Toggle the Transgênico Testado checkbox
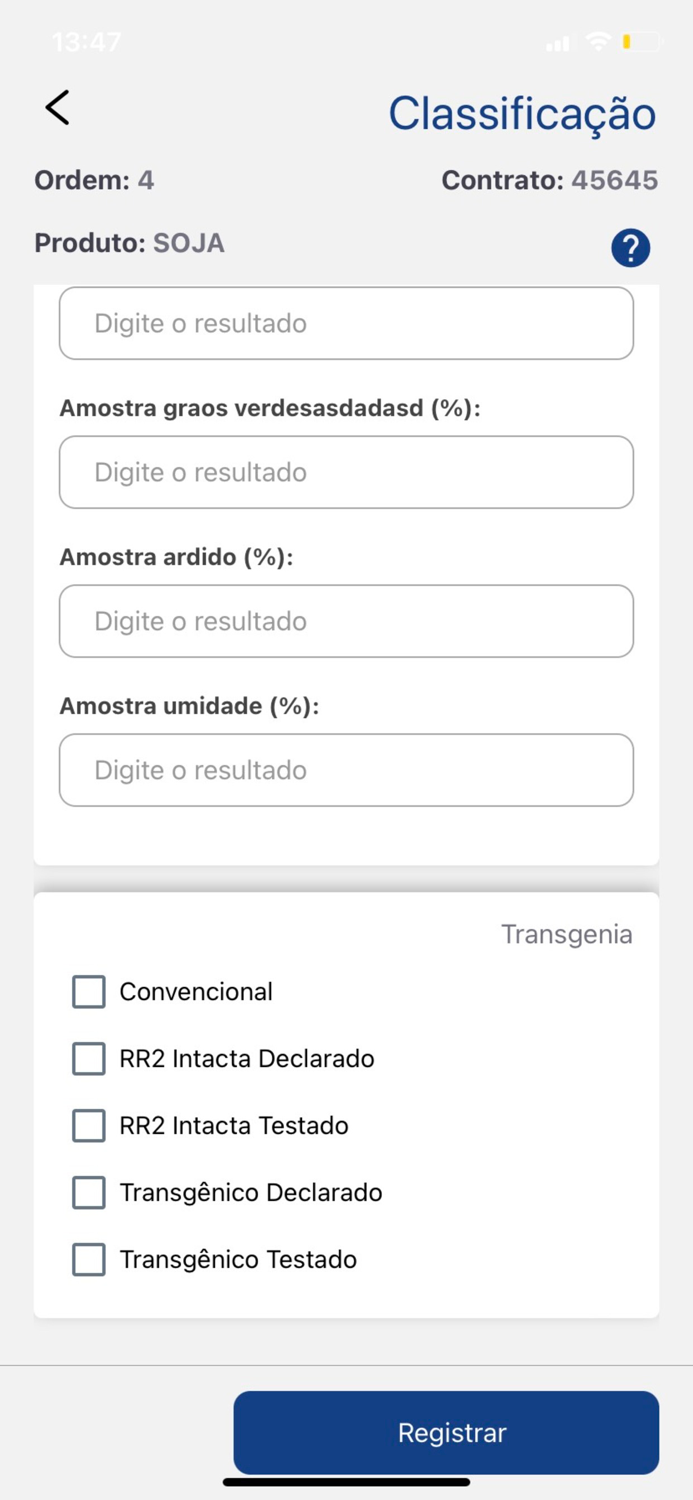This screenshot has width=693, height=1500. click(88, 1259)
